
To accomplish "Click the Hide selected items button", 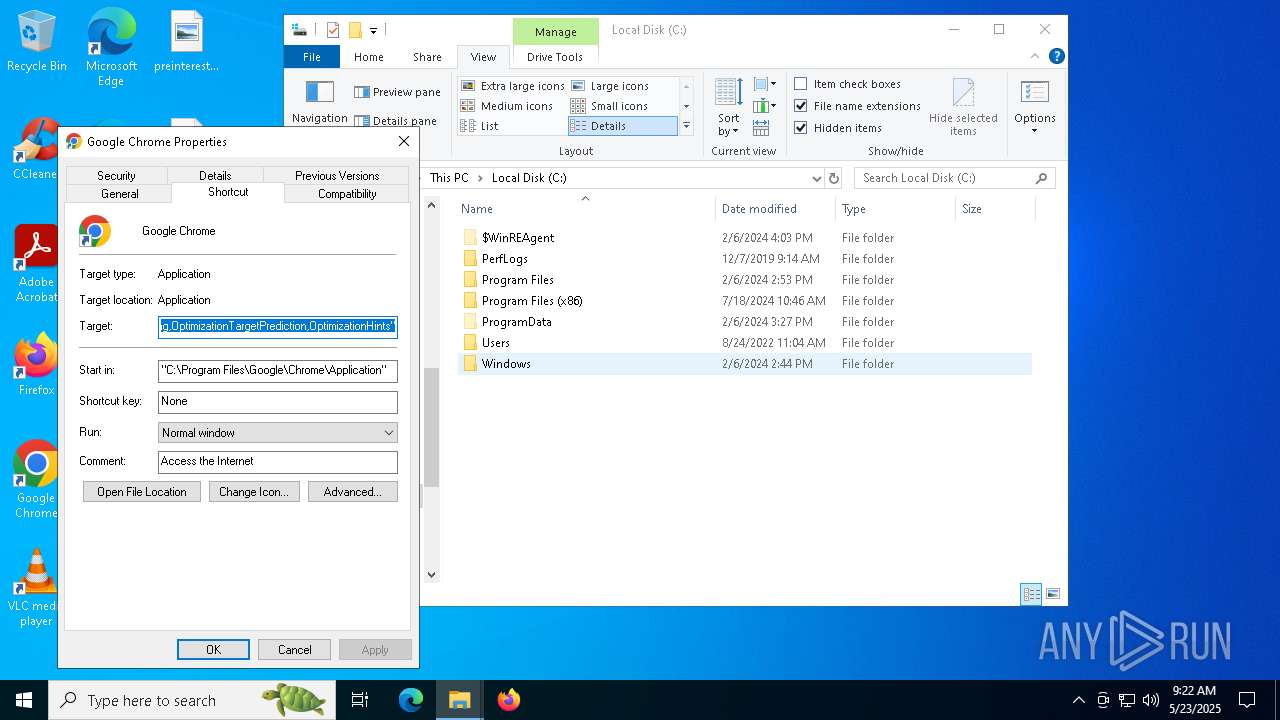I will (963, 107).
